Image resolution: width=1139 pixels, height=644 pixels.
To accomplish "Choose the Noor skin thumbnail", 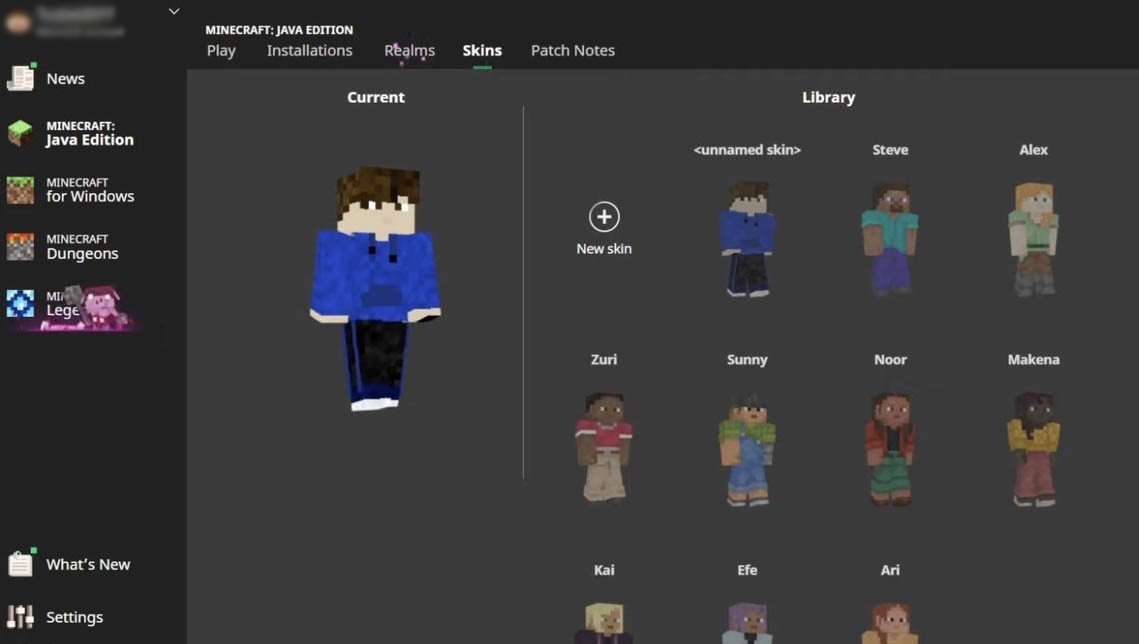I will pos(890,449).
